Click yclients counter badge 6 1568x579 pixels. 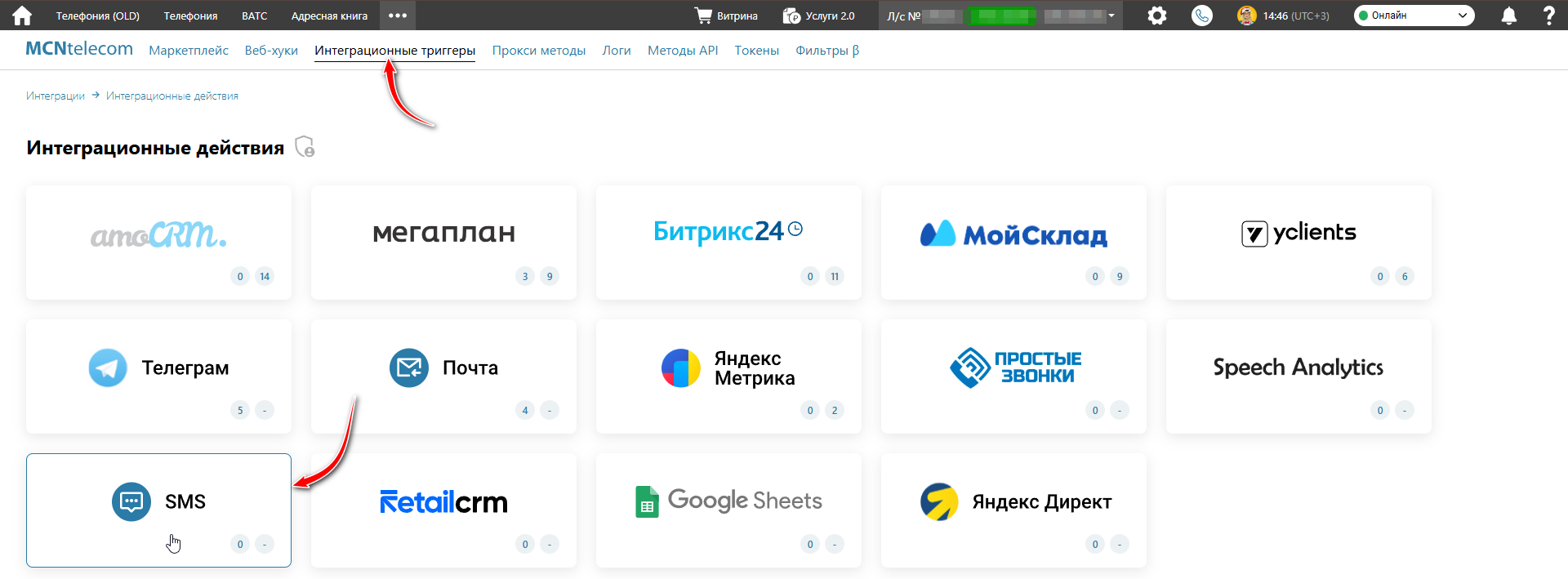pos(1405,276)
